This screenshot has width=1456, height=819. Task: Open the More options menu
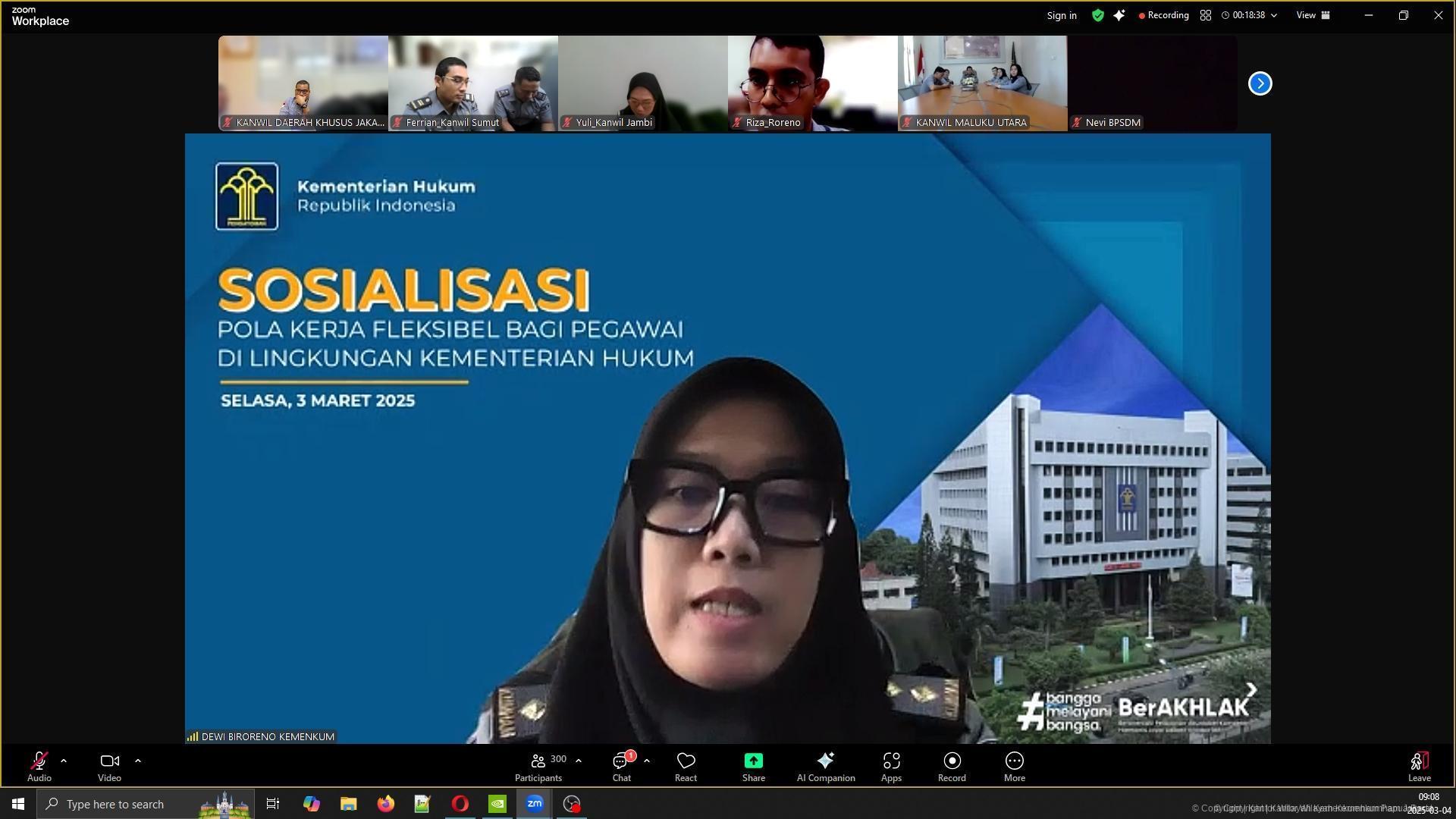tap(1014, 766)
